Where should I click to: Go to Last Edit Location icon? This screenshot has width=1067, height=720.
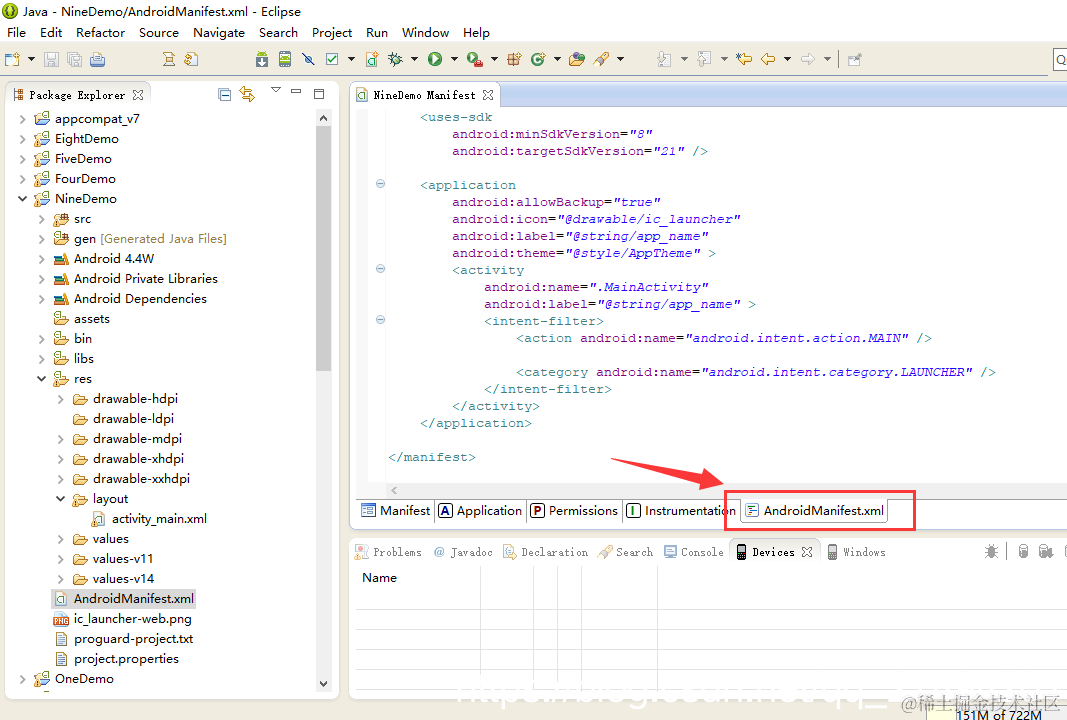tap(744, 59)
